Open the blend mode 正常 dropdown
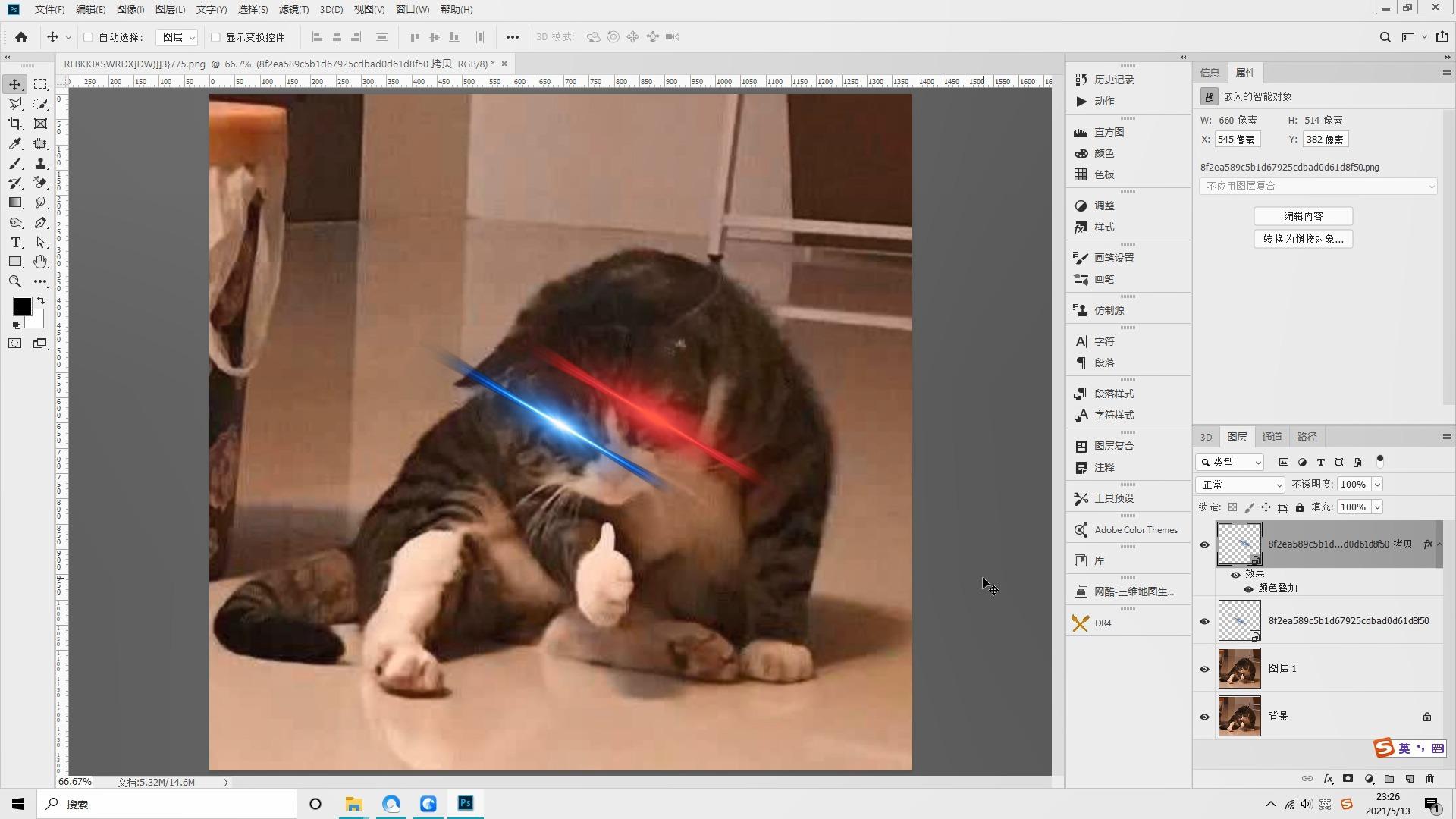 (1240, 485)
